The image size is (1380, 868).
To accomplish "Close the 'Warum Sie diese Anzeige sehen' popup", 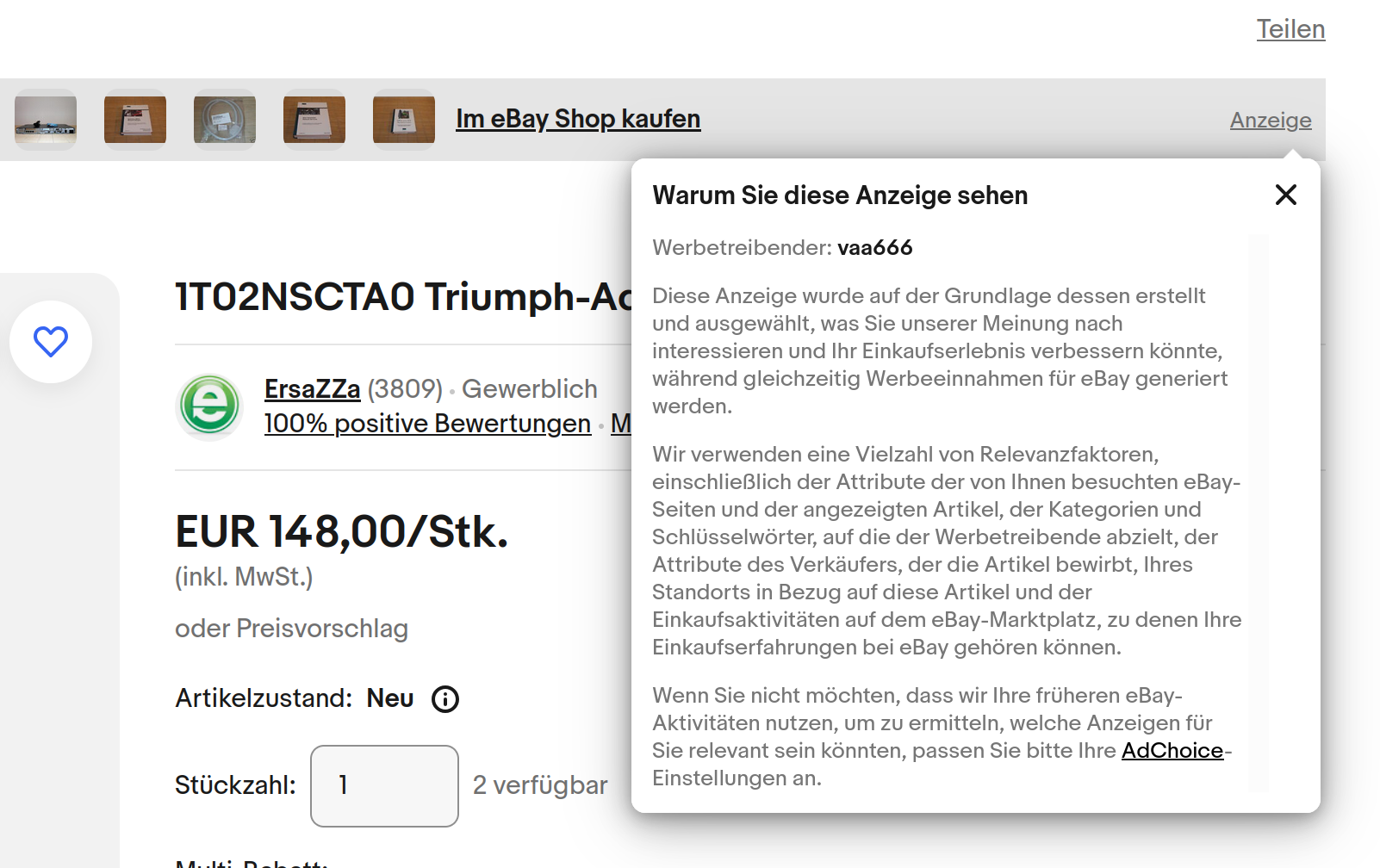I will 1285,195.
